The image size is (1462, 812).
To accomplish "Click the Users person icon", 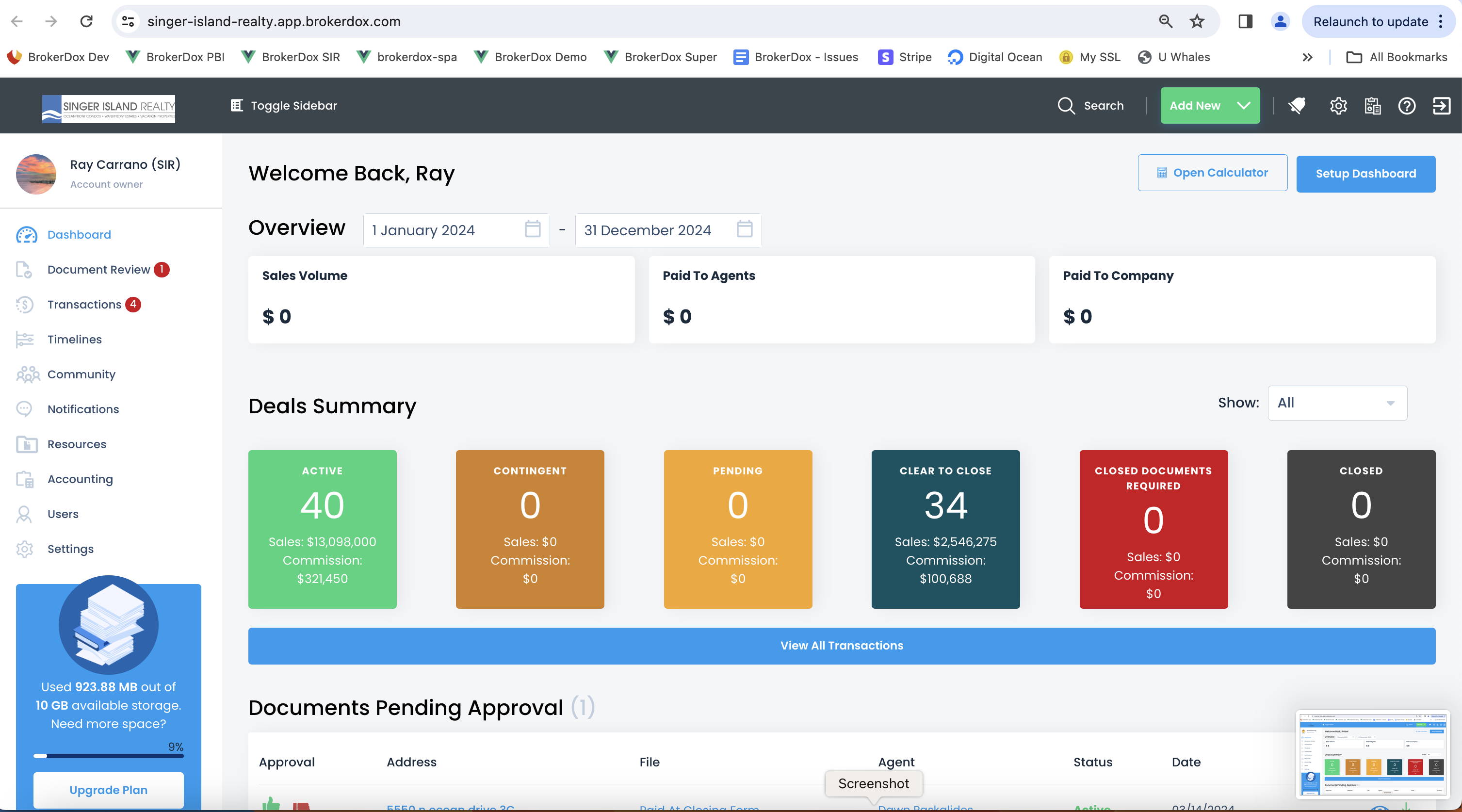I will point(24,514).
